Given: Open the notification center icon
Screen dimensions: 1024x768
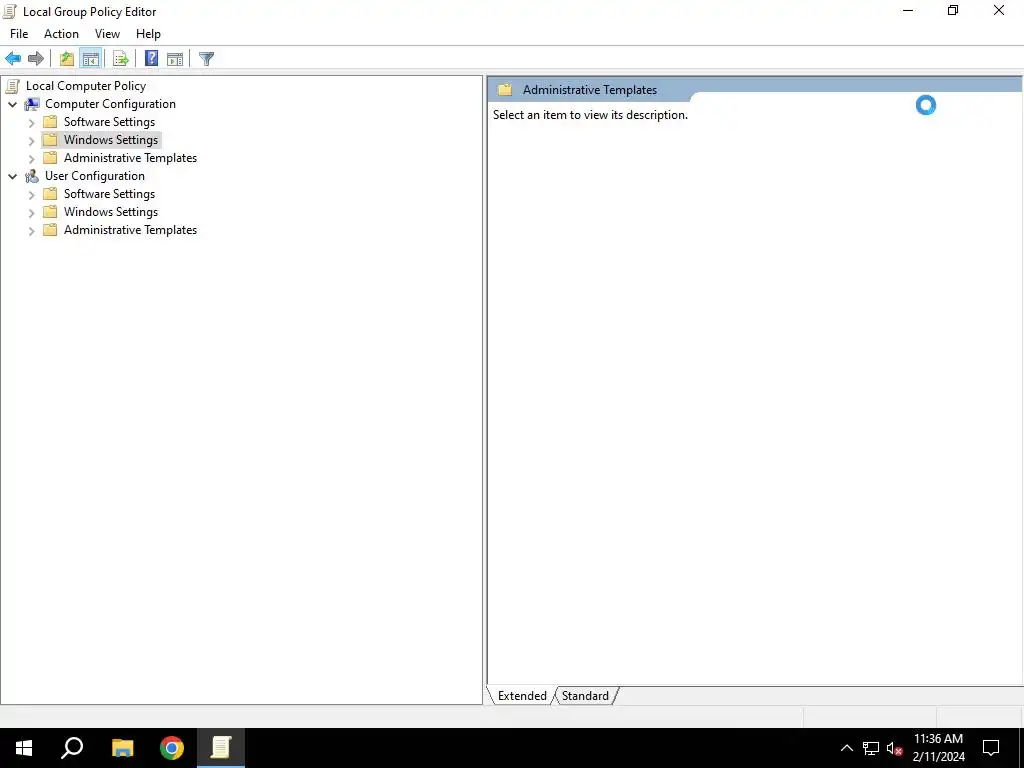Looking at the screenshot, I should pyautogui.click(x=991, y=748).
